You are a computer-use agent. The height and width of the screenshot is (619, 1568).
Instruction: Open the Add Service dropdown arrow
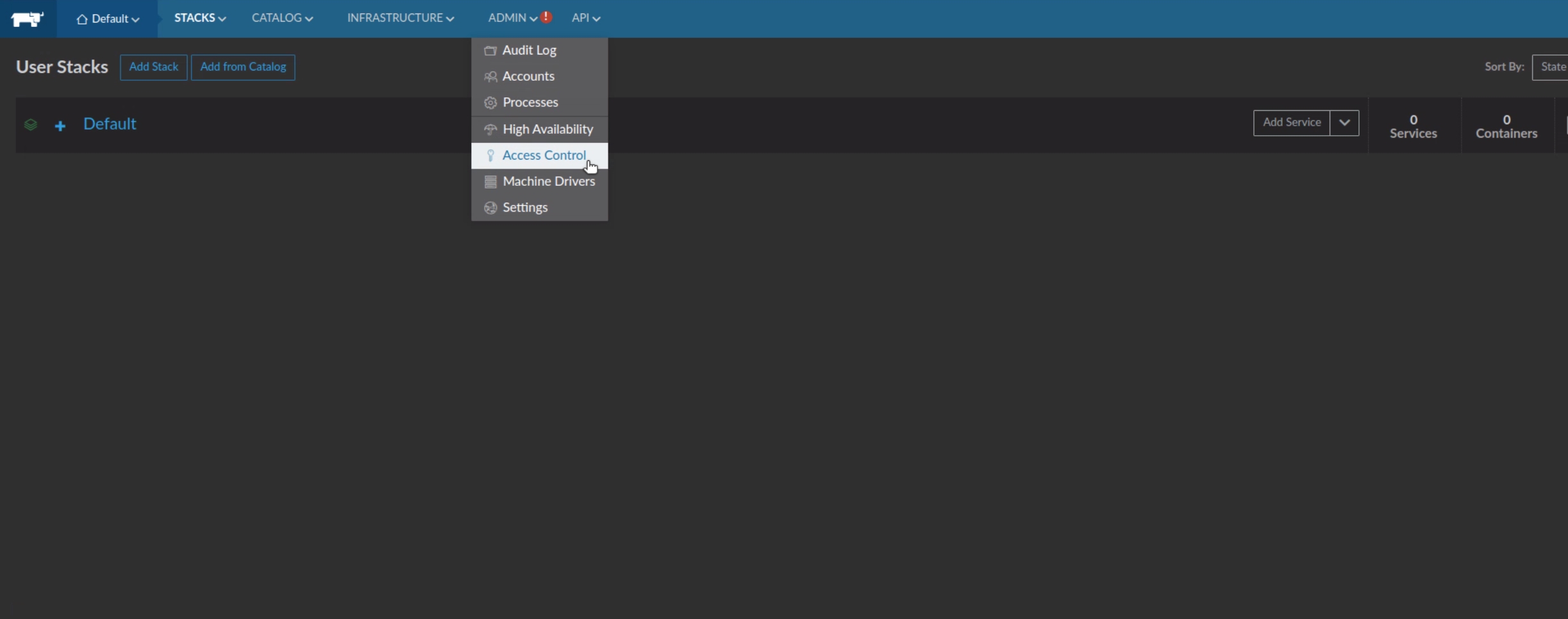(1344, 122)
